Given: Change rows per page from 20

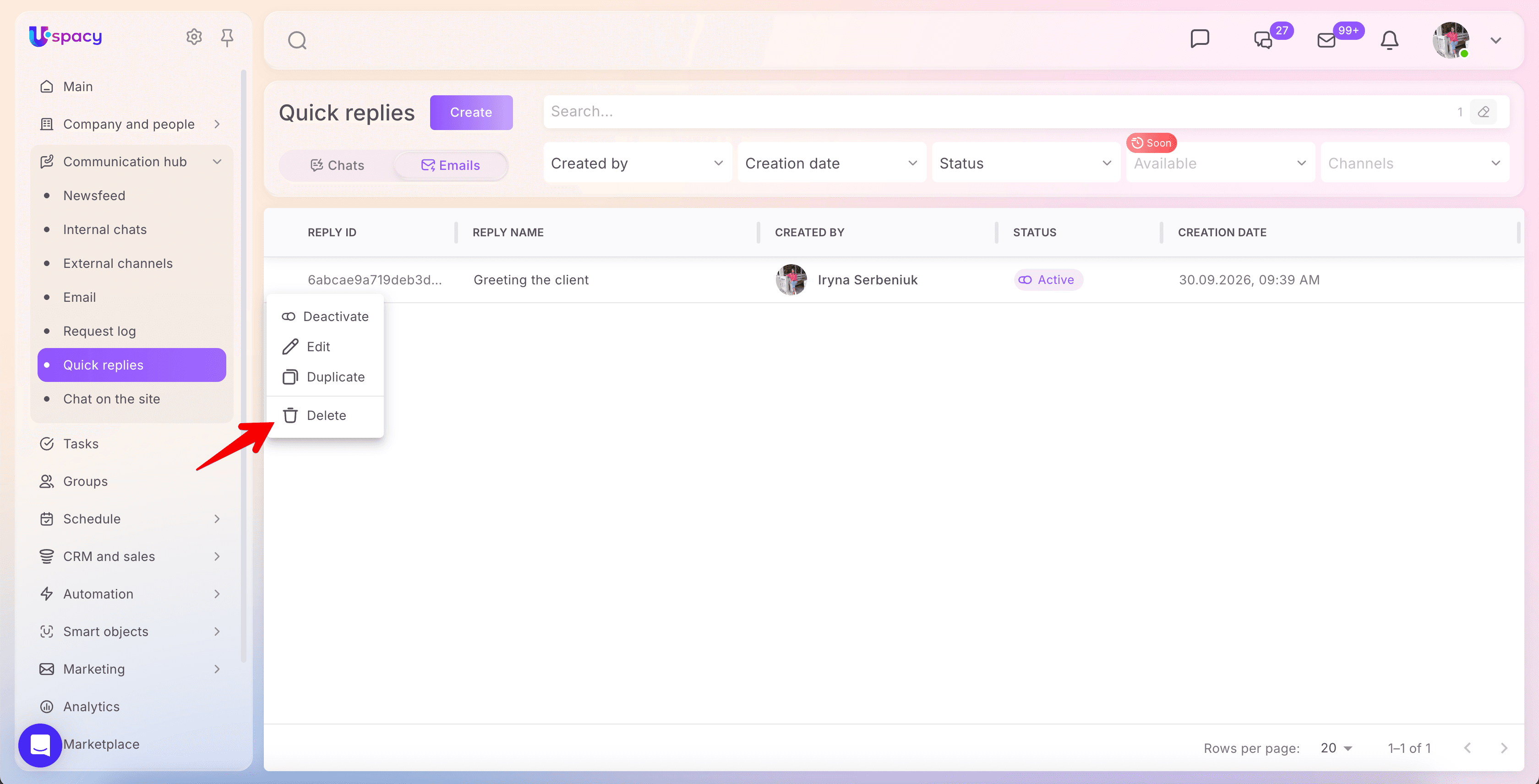Looking at the screenshot, I should click(x=1337, y=748).
